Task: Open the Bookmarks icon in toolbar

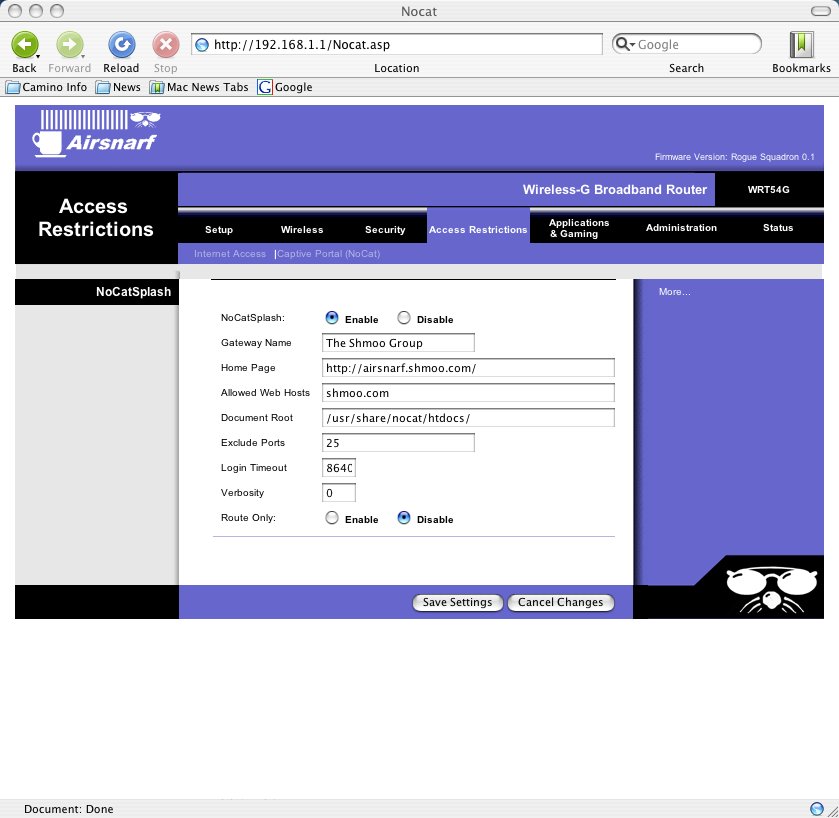Action: 801,44
